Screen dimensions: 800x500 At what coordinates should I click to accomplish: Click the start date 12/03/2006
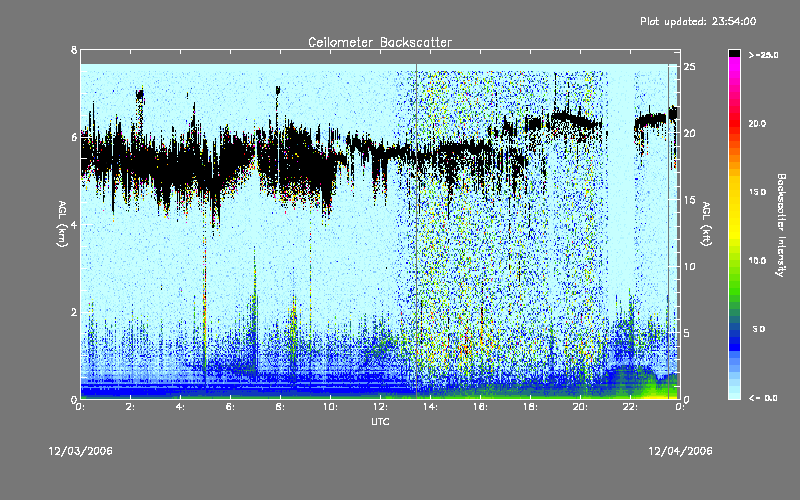pyautogui.click(x=81, y=451)
